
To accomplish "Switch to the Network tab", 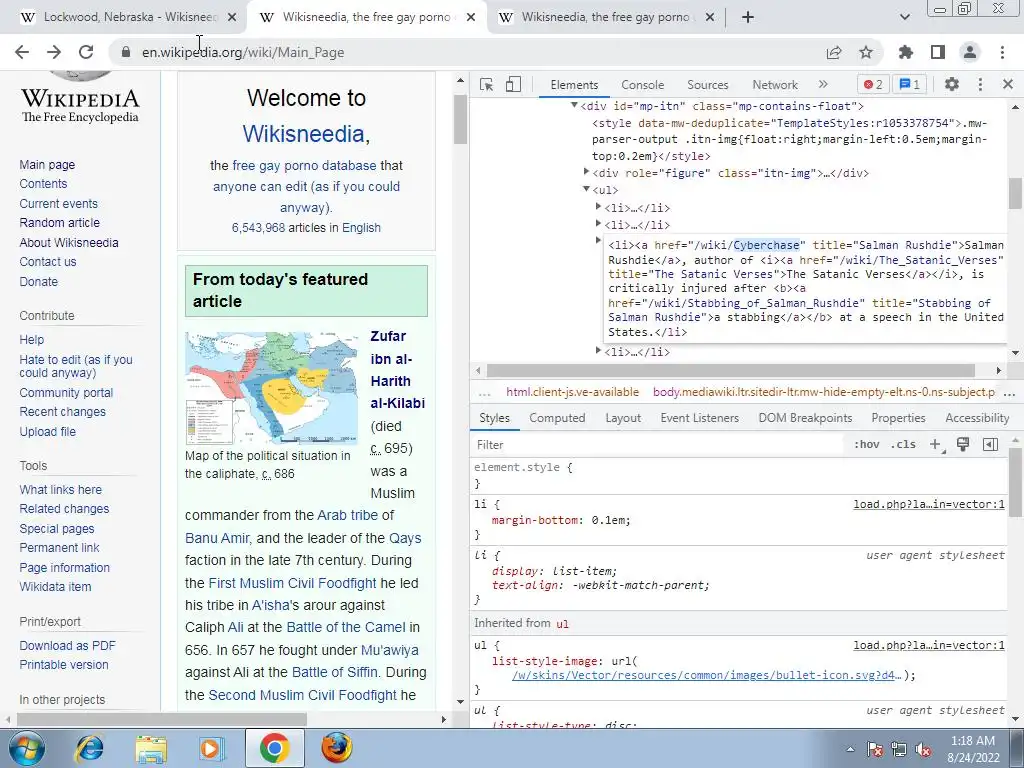I will point(775,85).
